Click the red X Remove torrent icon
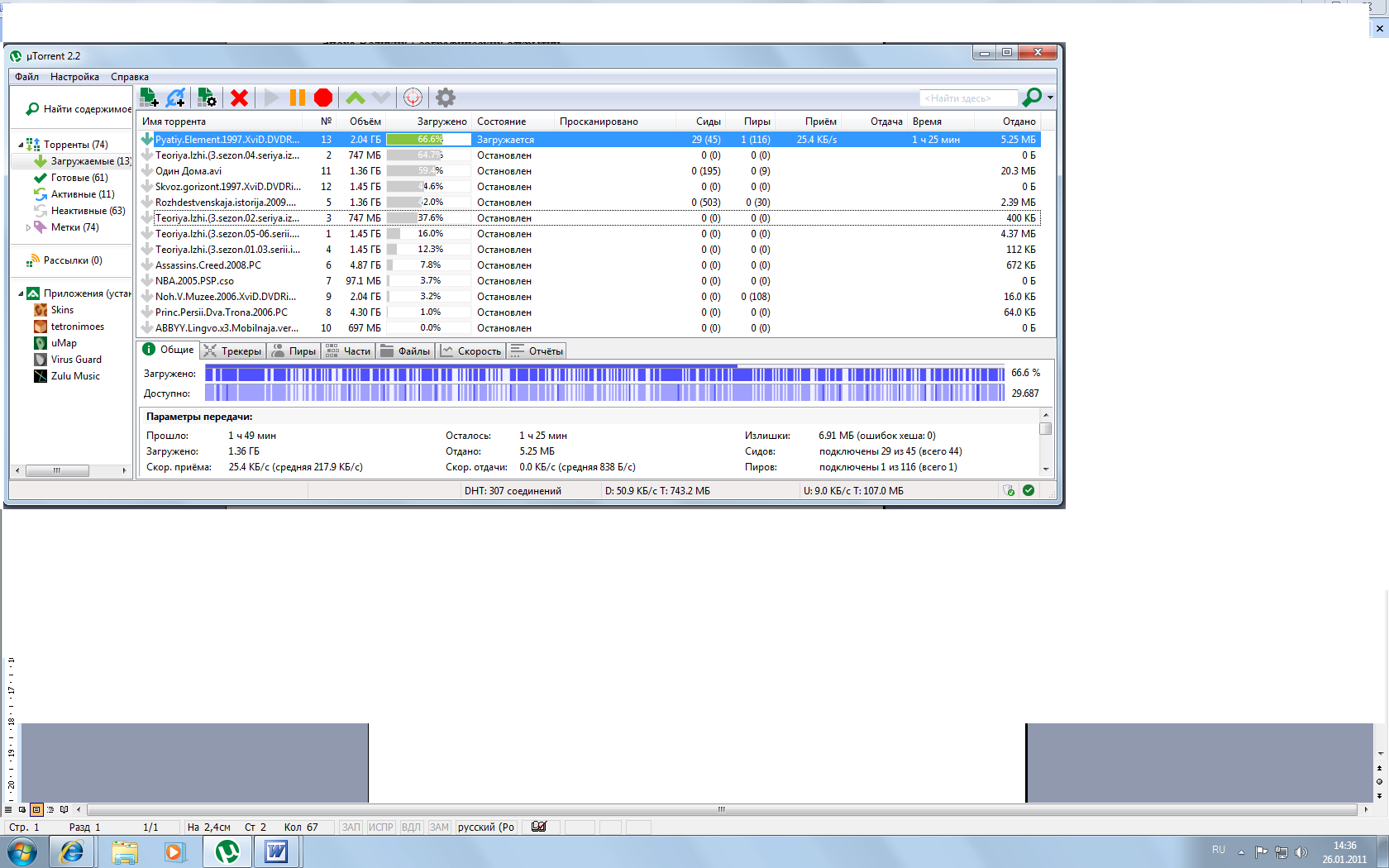The image size is (1389, 868). click(240, 98)
